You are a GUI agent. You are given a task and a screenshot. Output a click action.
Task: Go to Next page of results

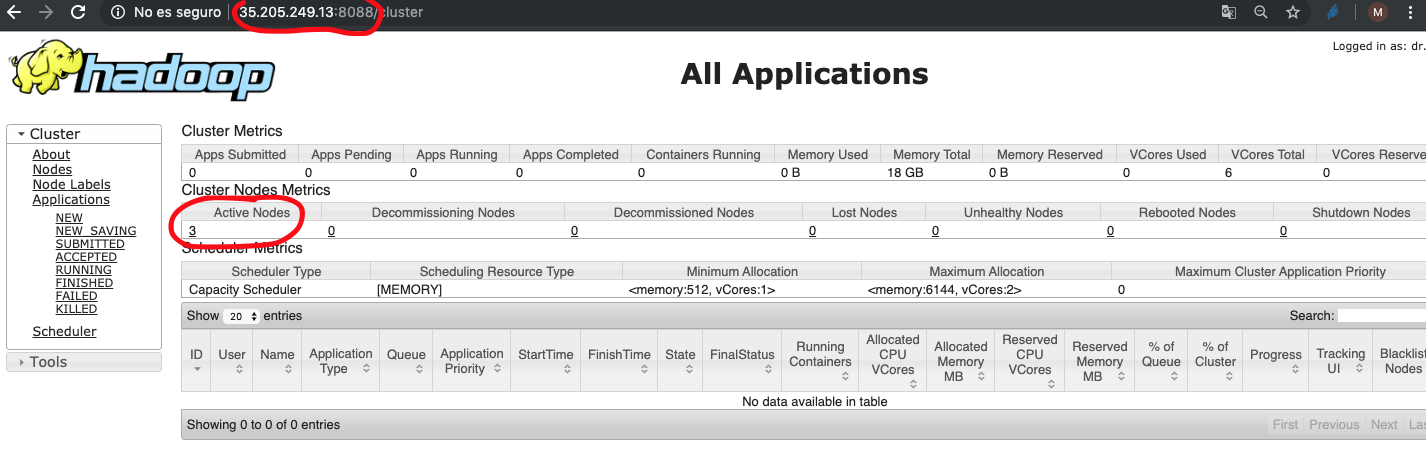pyautogui.click(x=1384, y=425)
